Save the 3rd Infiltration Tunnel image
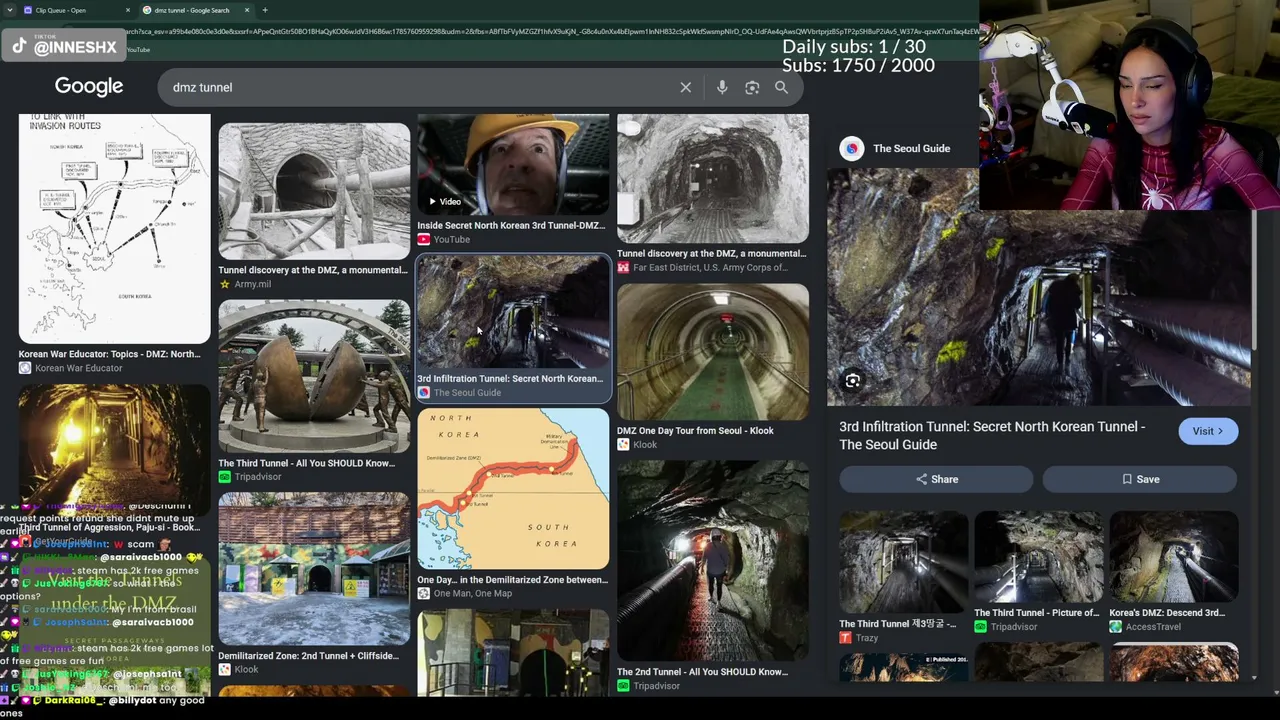The image size is (1280, 720). pos(1140,479)
